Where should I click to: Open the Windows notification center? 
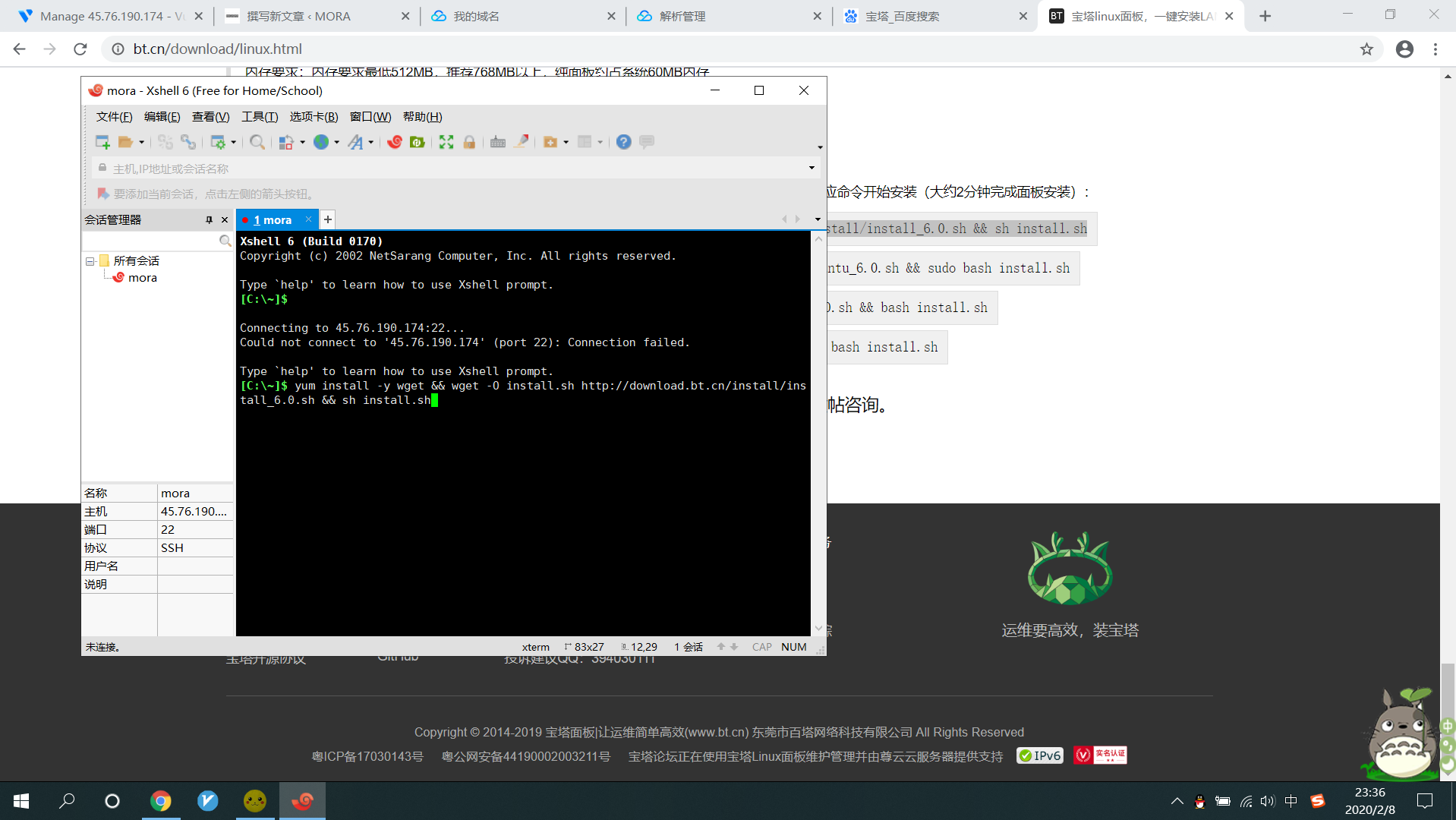click(x=1425, y=800)
